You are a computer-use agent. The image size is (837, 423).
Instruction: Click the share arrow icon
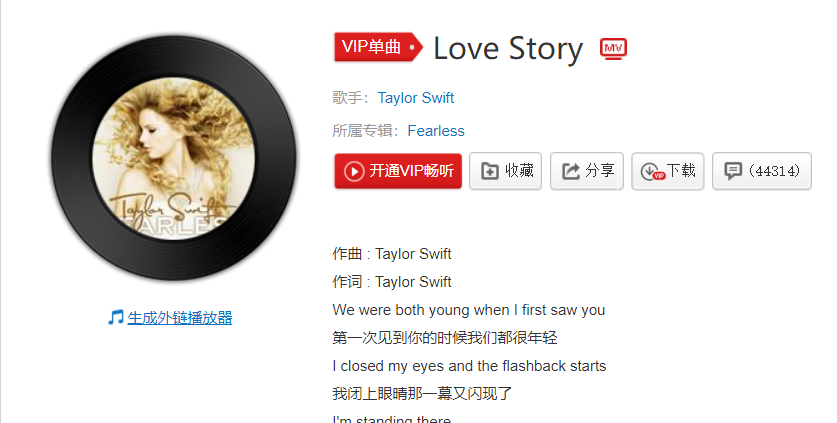pyautogui.click(x=571, y=171)
